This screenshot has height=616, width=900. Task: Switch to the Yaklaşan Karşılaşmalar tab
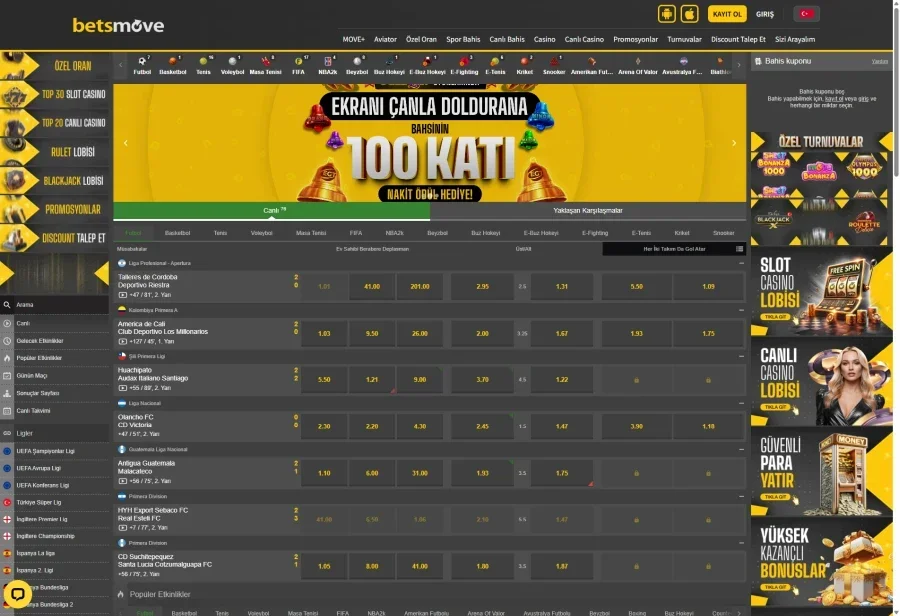tap(588, 211)
